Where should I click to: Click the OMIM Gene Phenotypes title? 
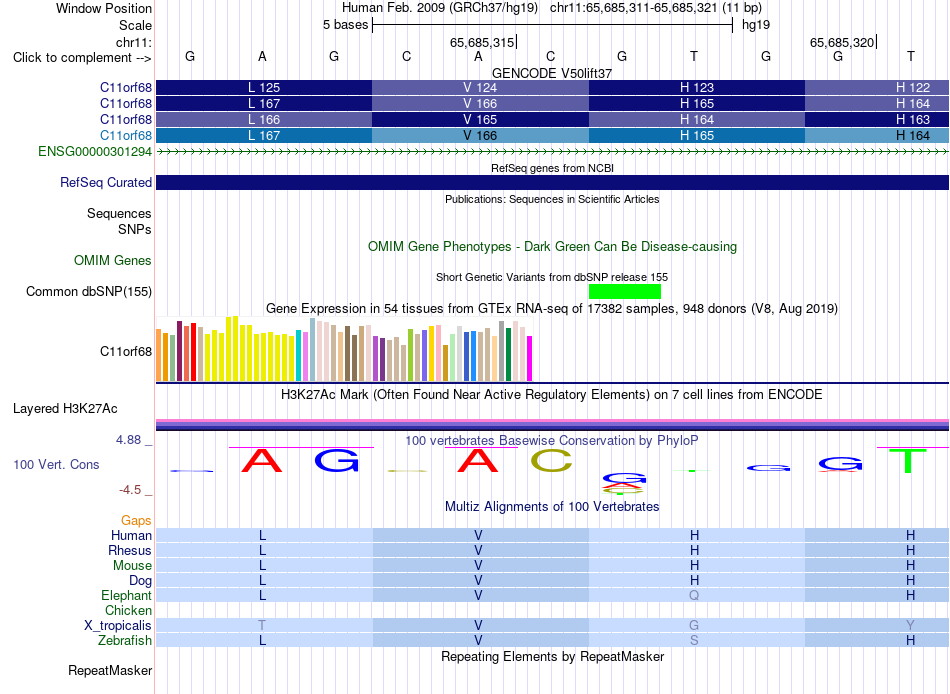pyautogui.click(x=552, y=247)
